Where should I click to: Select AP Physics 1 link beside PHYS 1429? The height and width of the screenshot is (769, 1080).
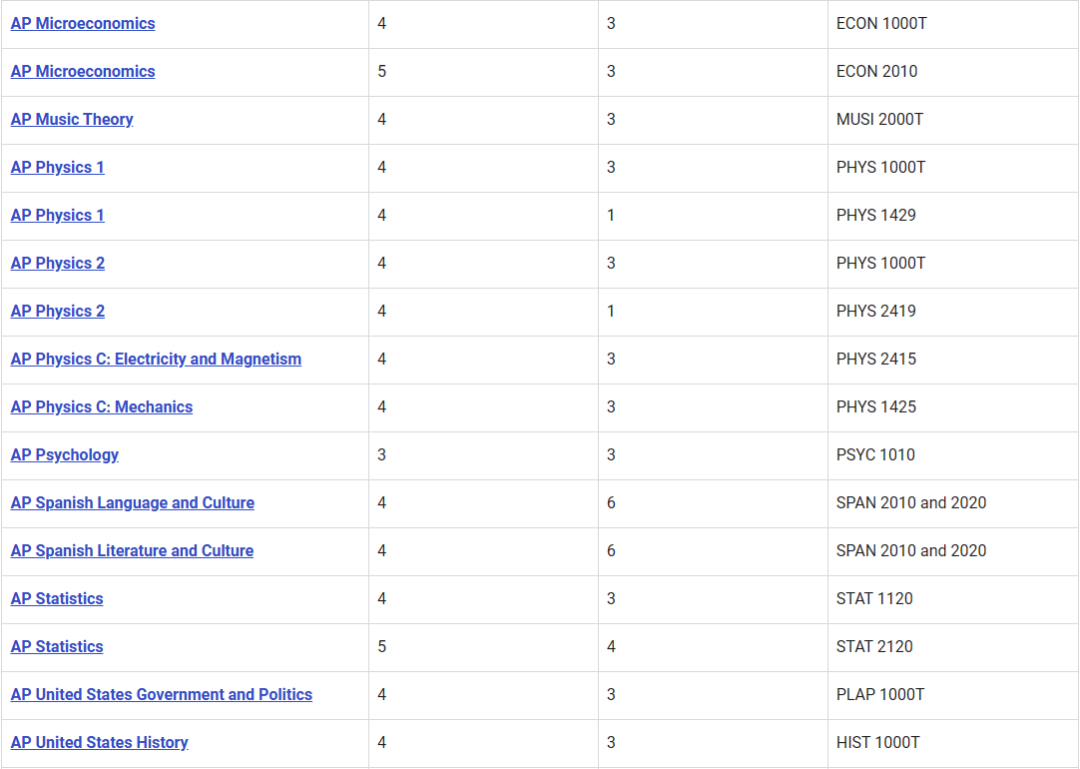click(x=57, y=215)
